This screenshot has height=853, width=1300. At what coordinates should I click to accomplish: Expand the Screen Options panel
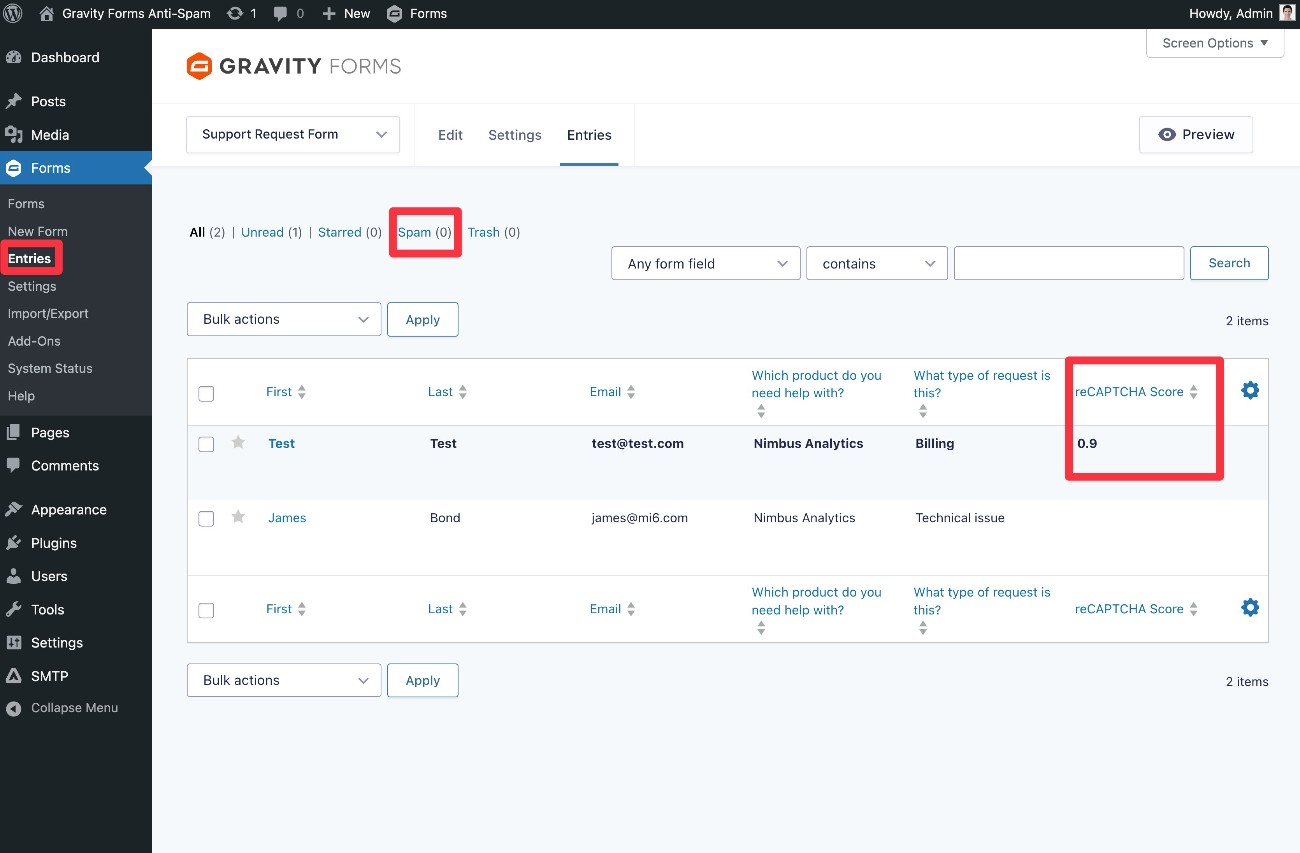(x=1214, y=43)
